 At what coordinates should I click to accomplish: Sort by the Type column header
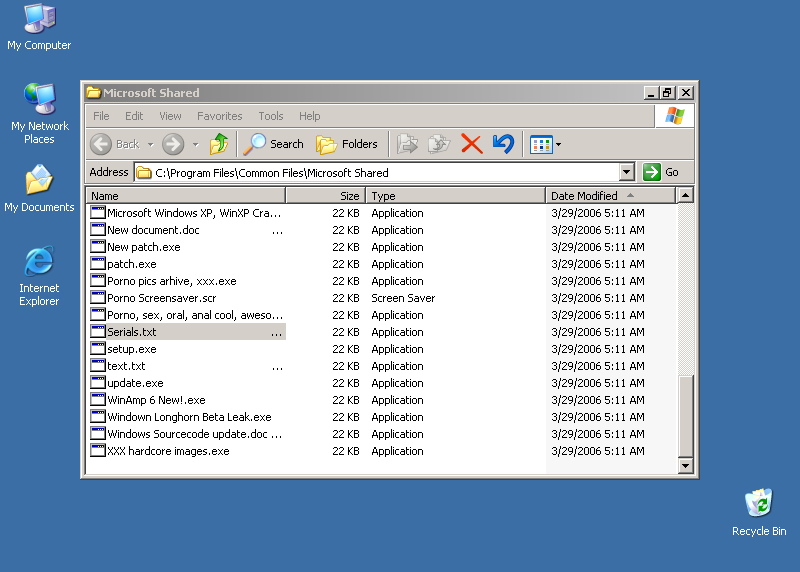[x=456, y=196]
